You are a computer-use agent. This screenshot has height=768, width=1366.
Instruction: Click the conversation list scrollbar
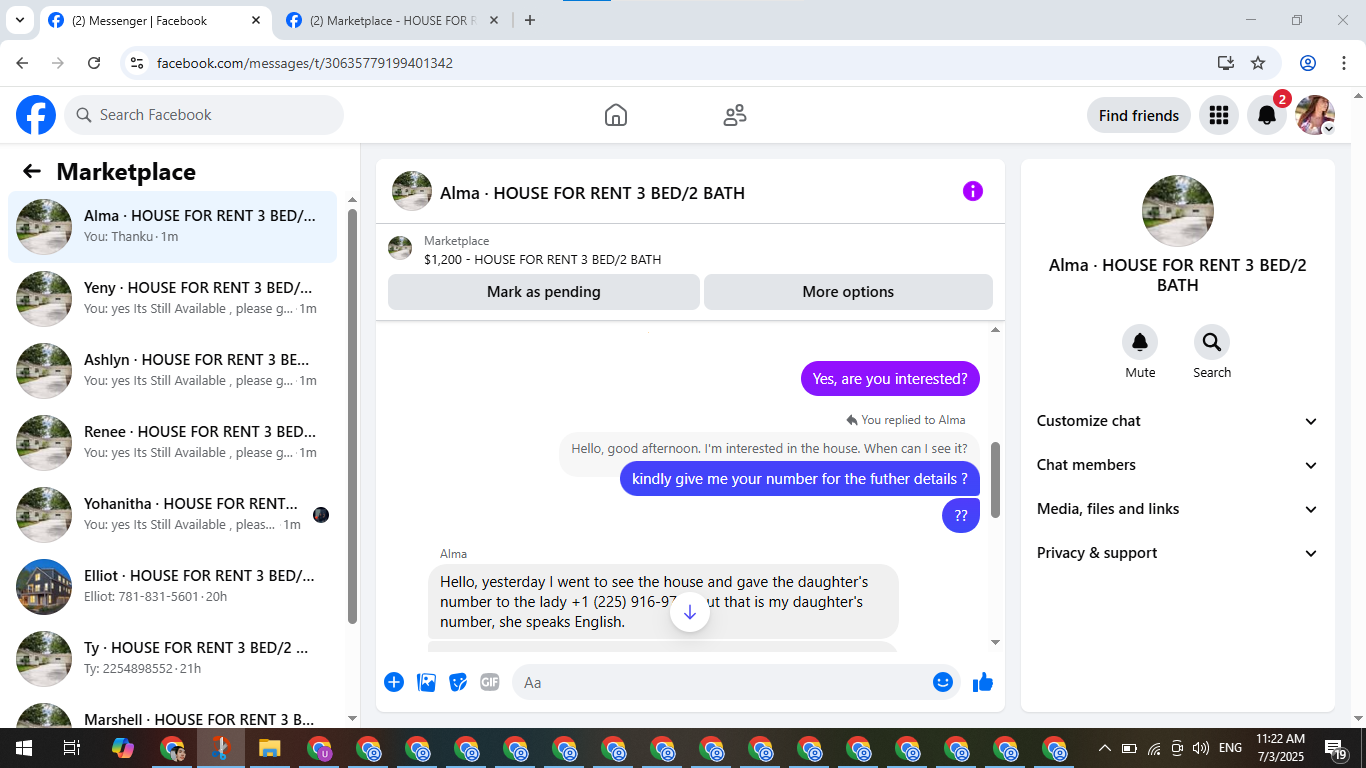[x=352, y=415]
